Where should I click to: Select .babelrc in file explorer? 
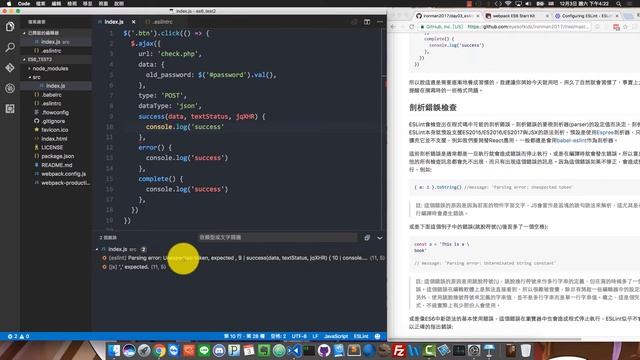click(56, 95)
